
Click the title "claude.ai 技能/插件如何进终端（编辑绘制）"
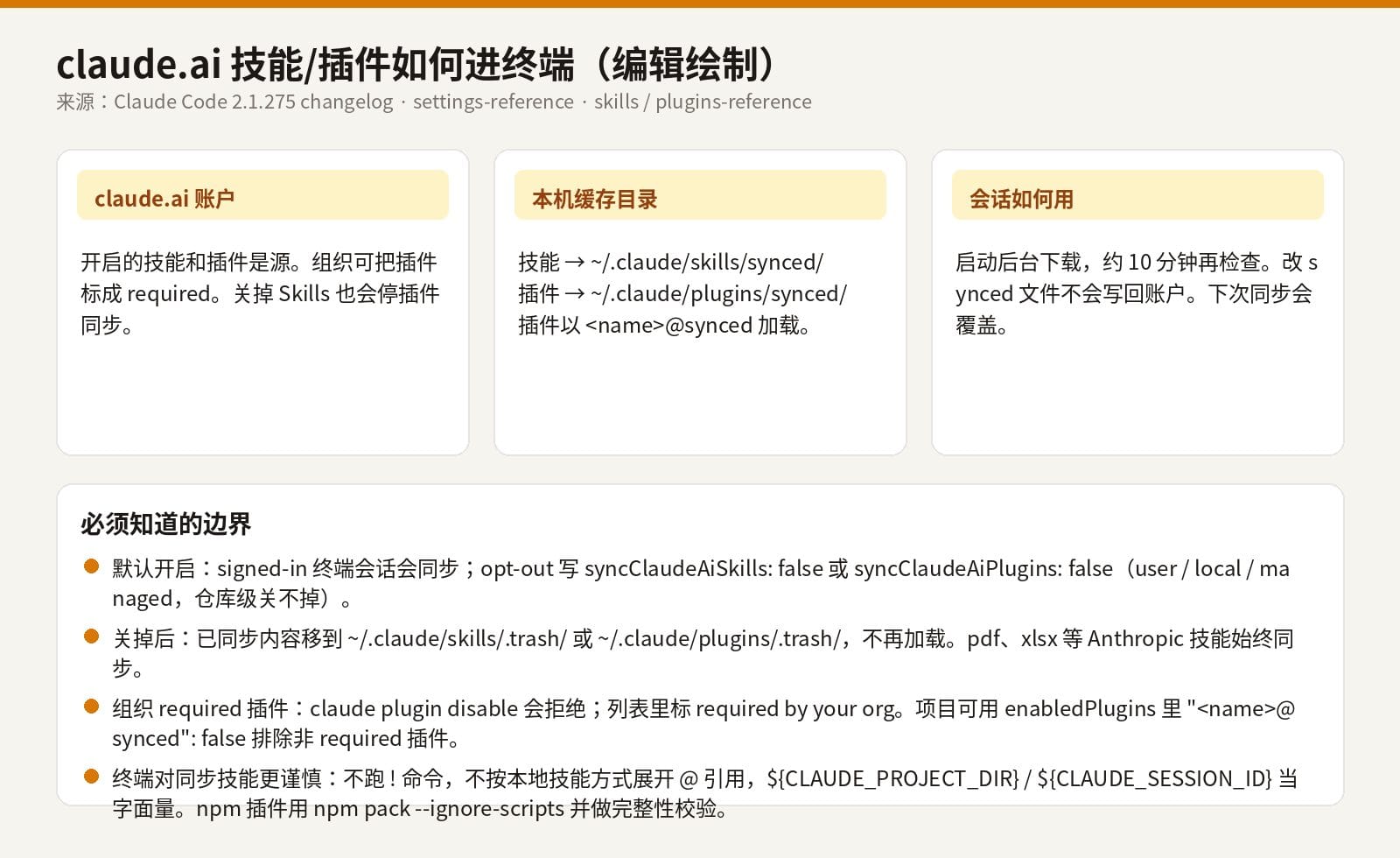pos(416,64)
